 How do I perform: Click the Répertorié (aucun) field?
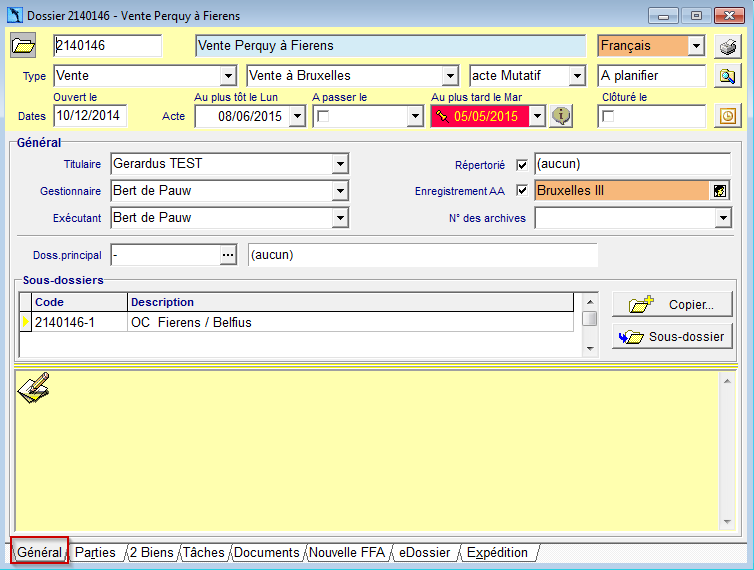tap(632, 164)
